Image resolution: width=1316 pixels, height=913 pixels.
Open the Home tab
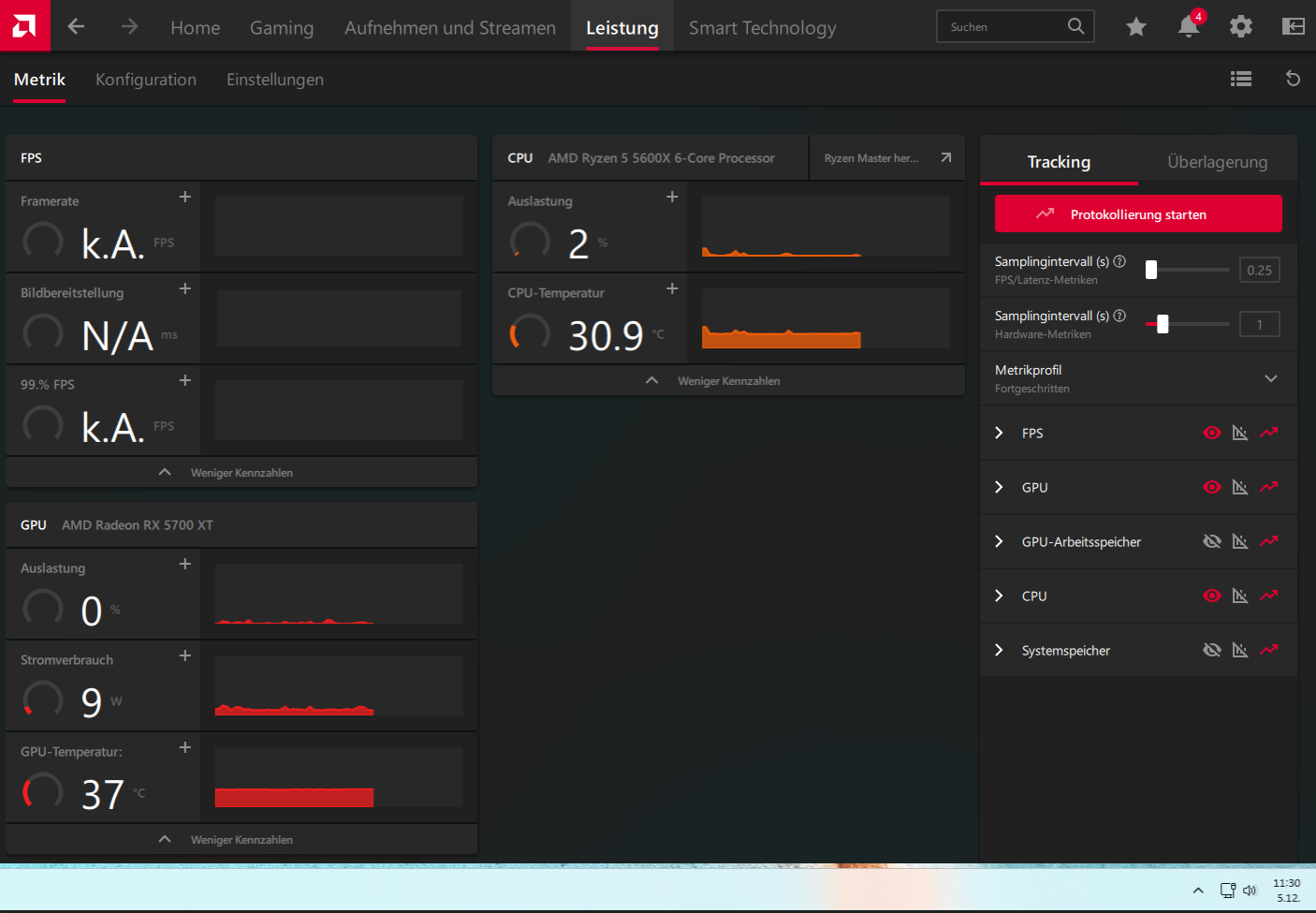click(196, 28)
